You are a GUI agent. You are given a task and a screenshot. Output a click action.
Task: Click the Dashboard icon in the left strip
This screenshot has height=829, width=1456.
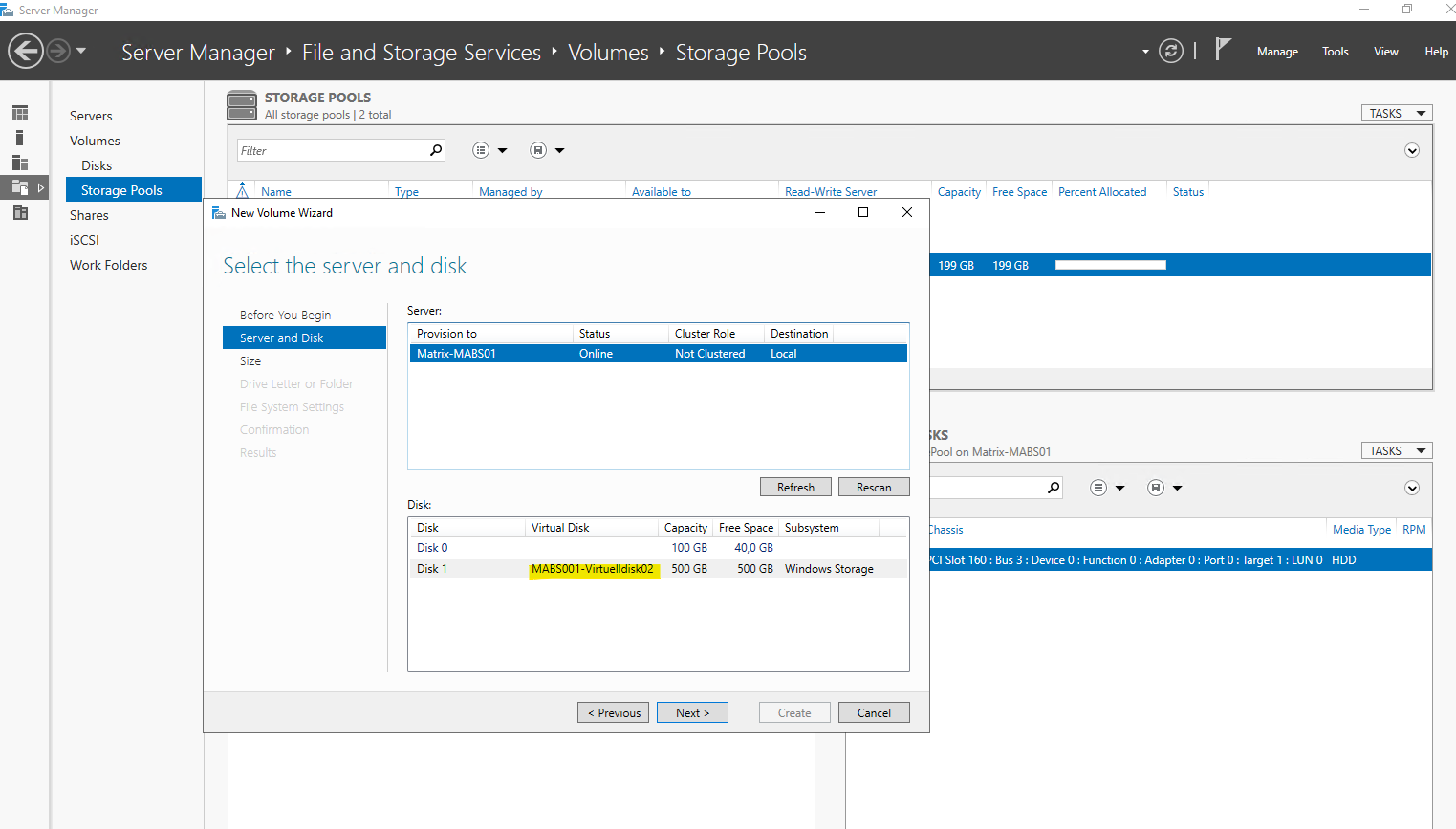[x=20, y=113]
